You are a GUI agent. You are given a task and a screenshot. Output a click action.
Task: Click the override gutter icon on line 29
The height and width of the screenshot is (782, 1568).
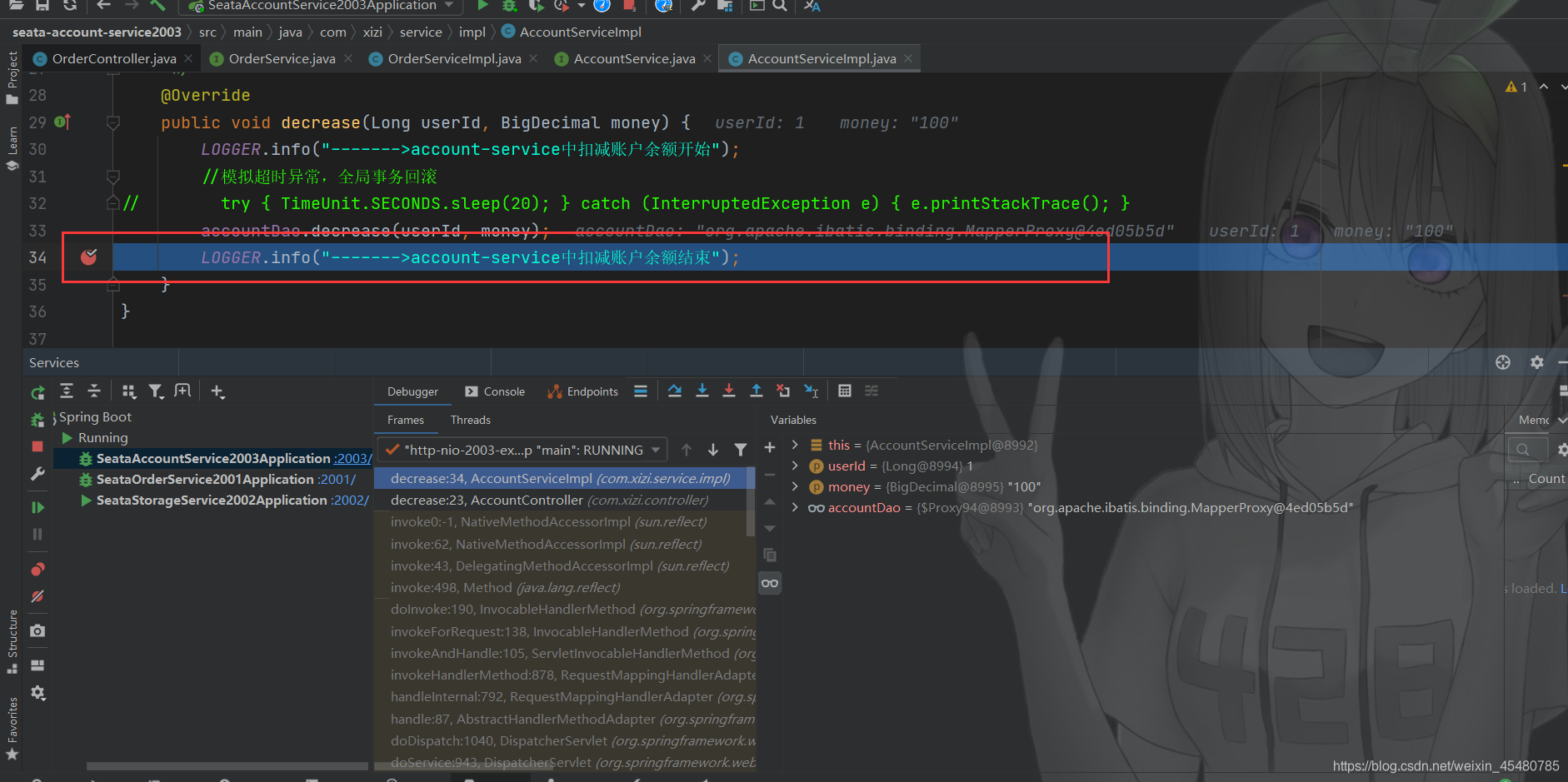point(62,122)
